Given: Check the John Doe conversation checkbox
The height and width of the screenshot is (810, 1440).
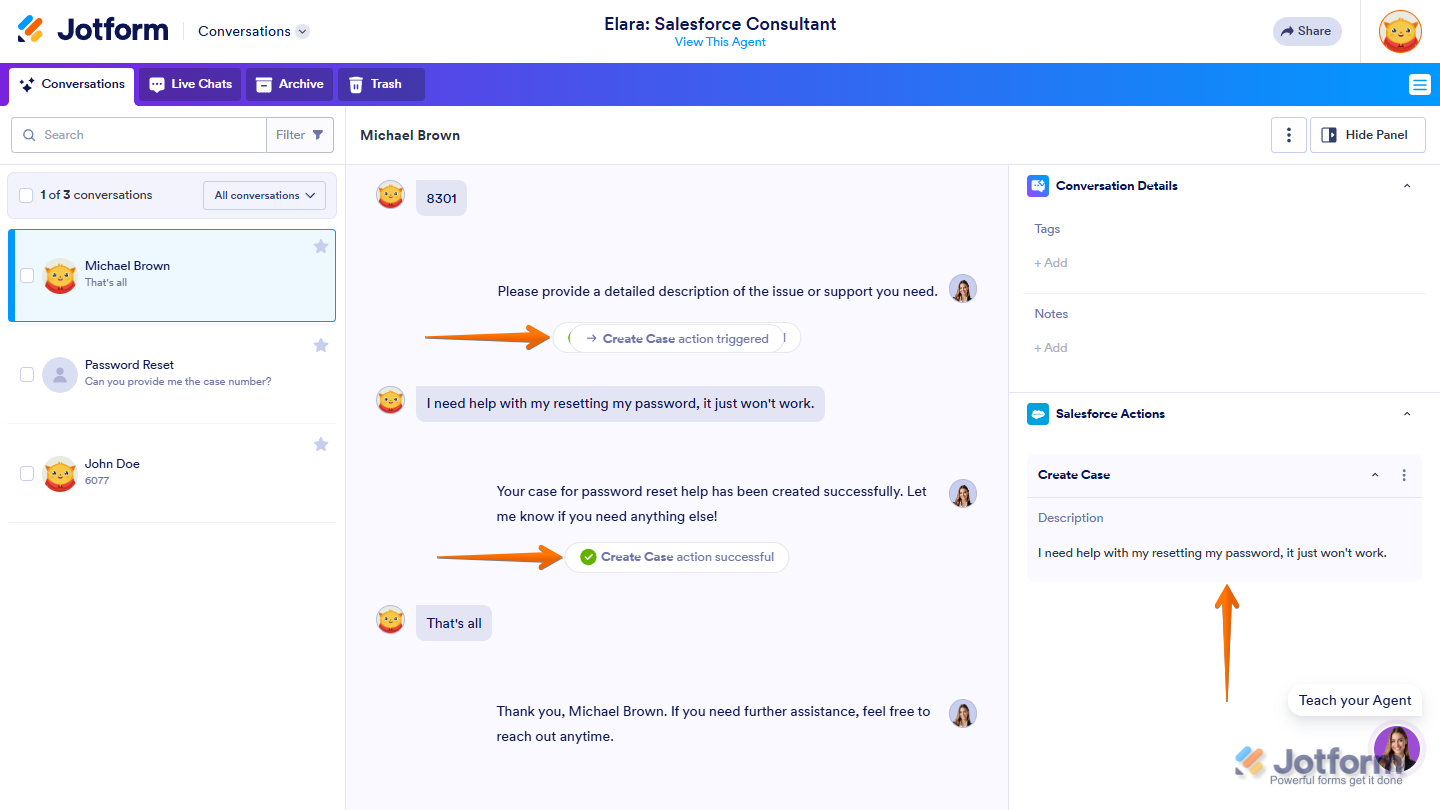Looking at the screenshot, I should click(x=27, y=473).
